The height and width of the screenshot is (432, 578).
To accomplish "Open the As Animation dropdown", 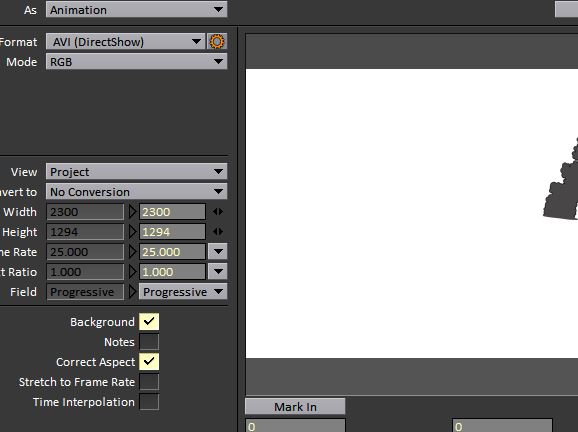I will tap(136, 10).
